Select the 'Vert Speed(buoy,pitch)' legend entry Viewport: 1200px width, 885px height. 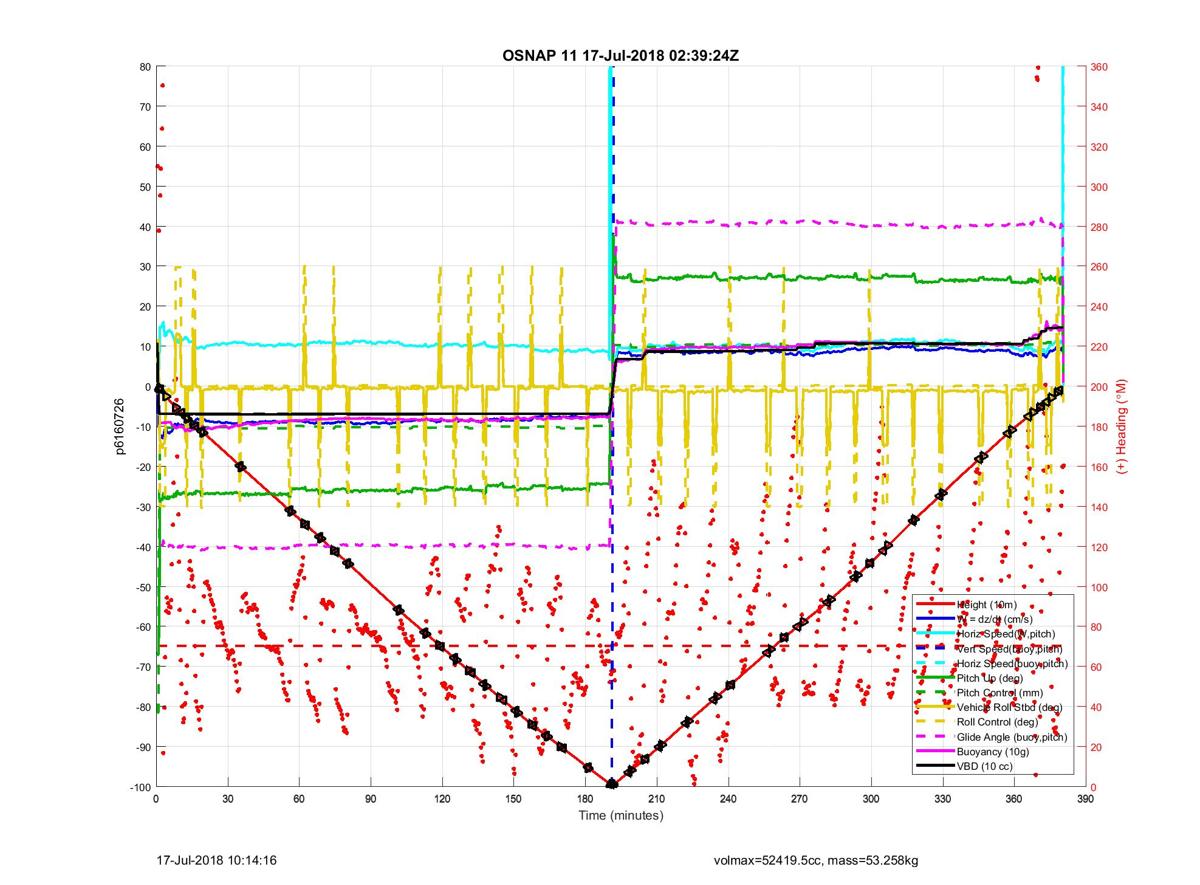pyautogui.click(x=1009, y=649)
